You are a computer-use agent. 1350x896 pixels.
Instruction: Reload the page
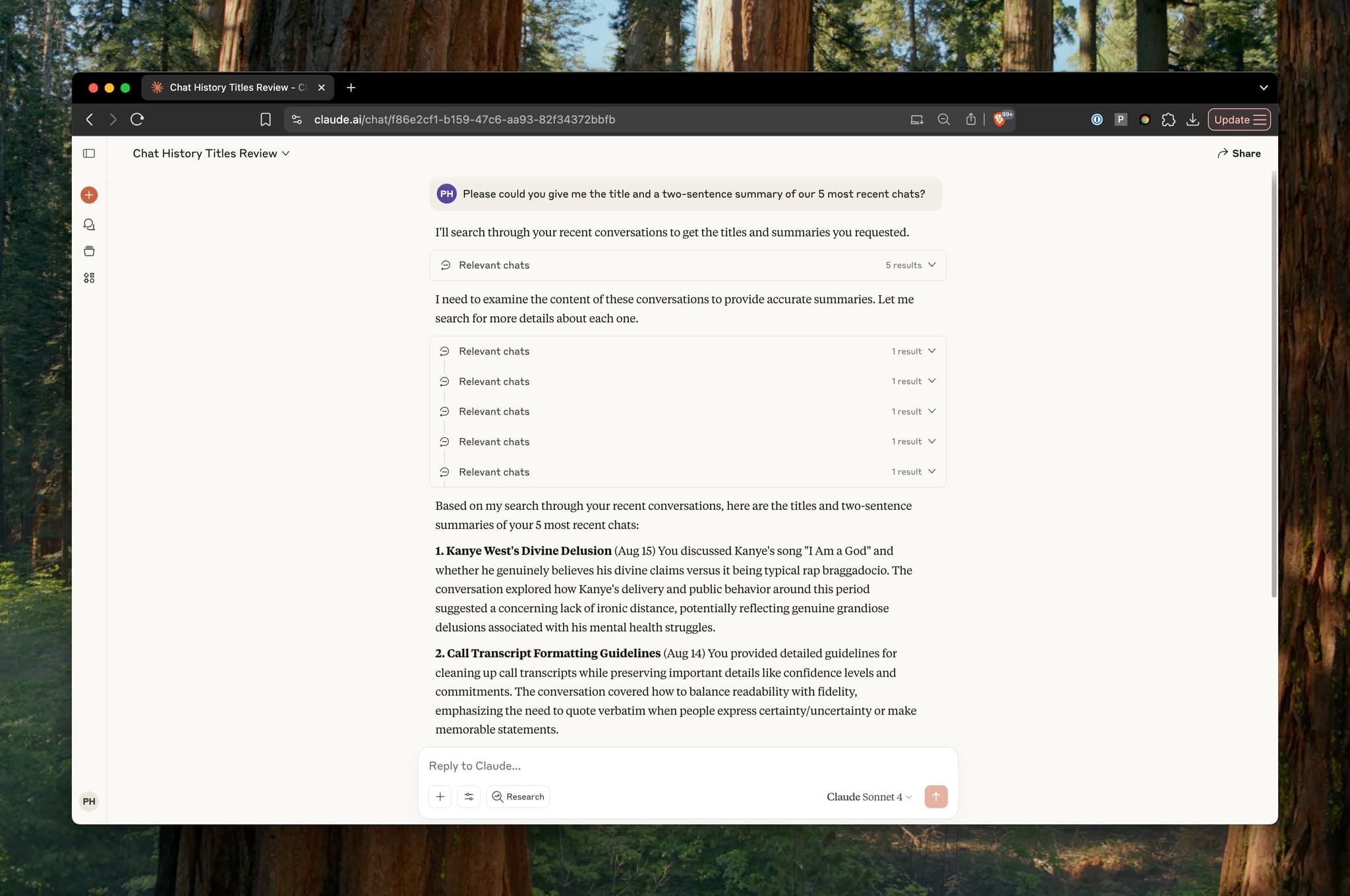(137, 119)
